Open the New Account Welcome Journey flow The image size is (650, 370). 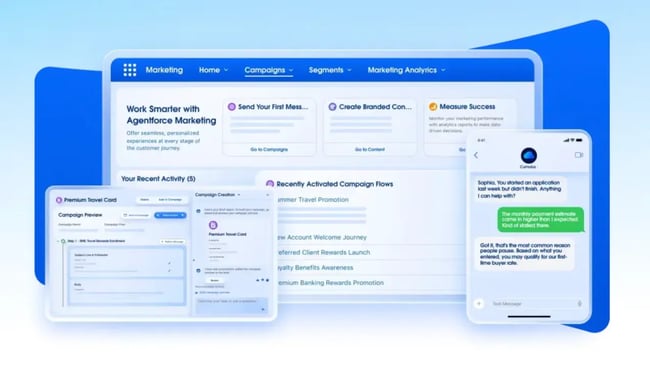(322, 237)
